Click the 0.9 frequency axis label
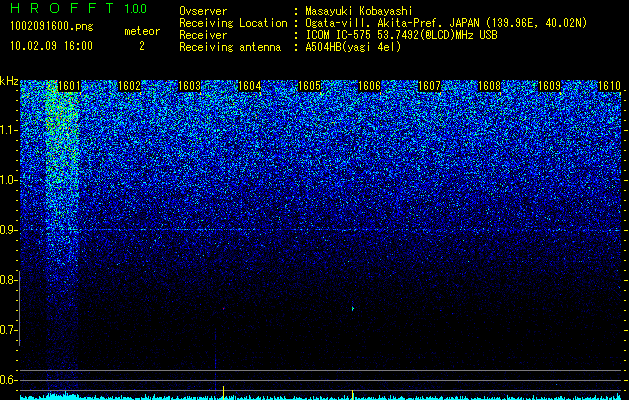 click(8, 230)
